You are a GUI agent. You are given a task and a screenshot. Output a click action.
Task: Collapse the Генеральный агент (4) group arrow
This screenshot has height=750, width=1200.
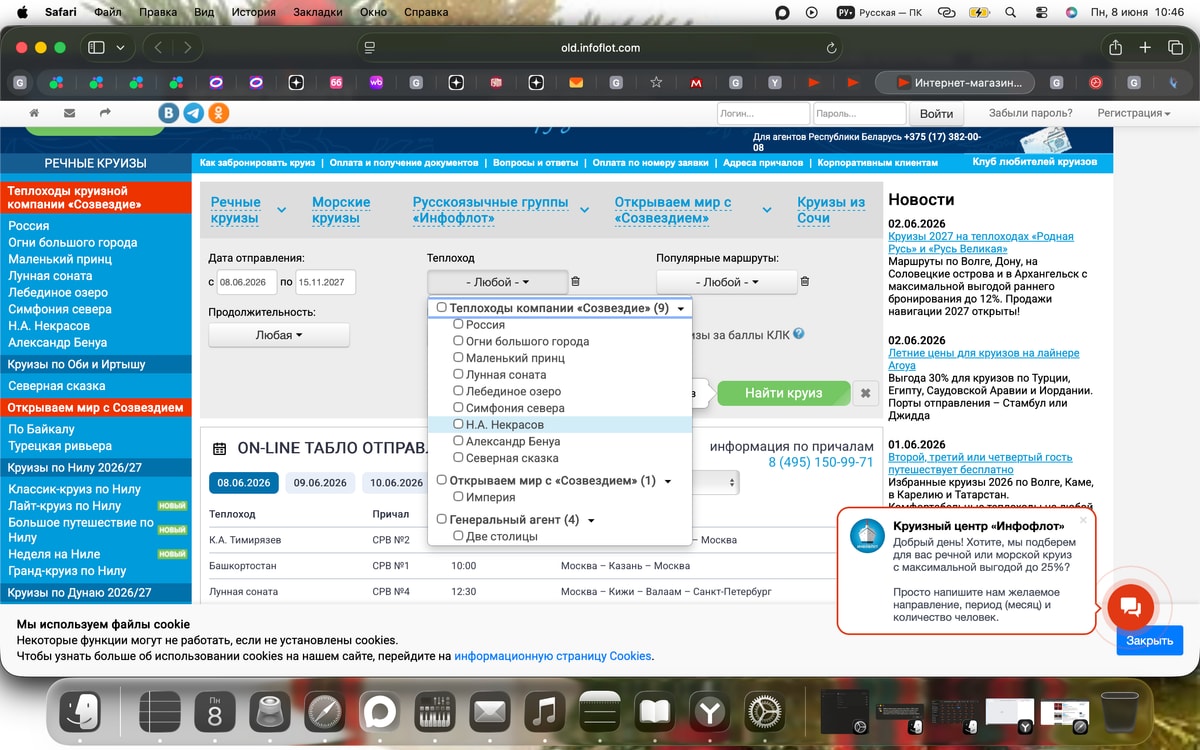point(591,521)
